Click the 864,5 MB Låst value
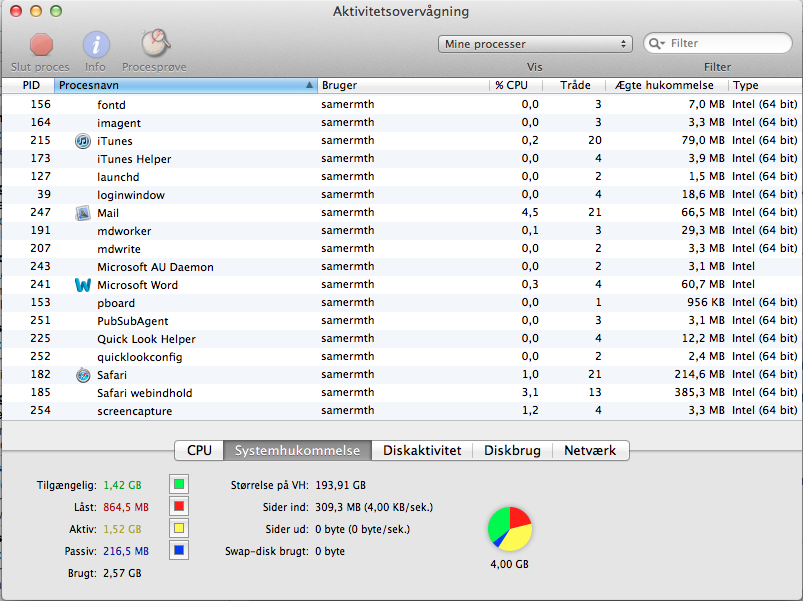The height and width of the screenshot is (601, 803). 126,507
